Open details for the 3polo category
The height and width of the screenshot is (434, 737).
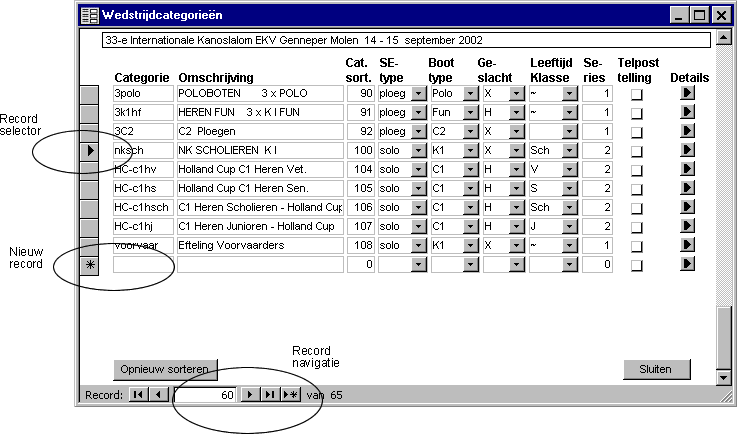[687, 93]
